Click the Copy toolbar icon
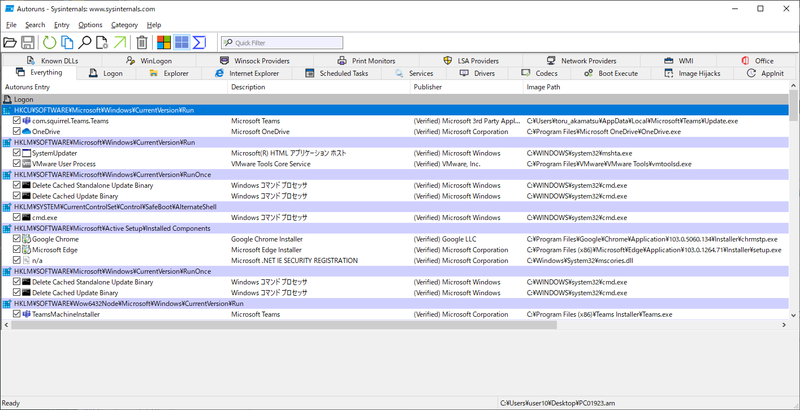The image size is (800, 410). pyautogui.click(x=67, y=42)
